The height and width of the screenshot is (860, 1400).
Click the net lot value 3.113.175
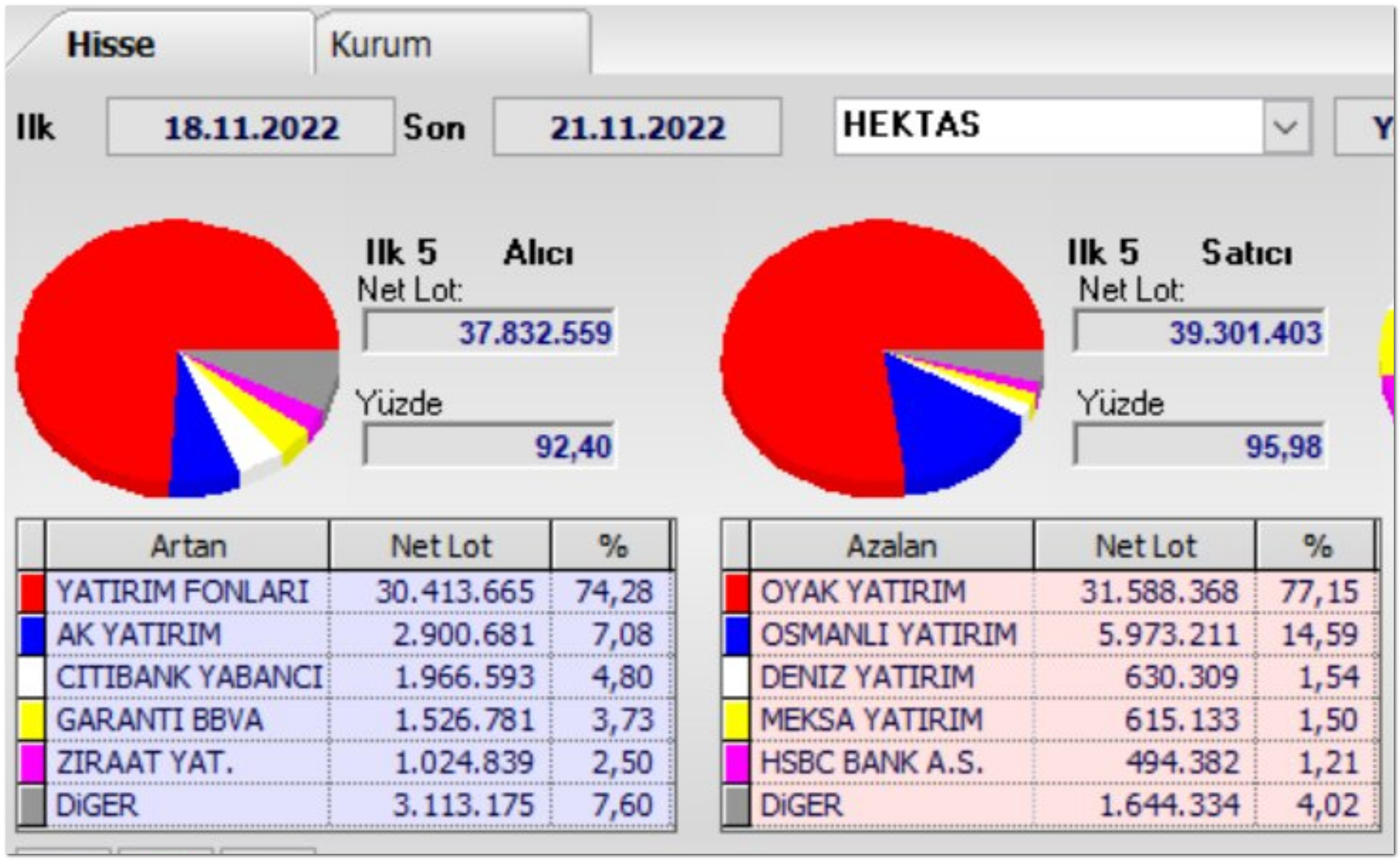[464, 805]
